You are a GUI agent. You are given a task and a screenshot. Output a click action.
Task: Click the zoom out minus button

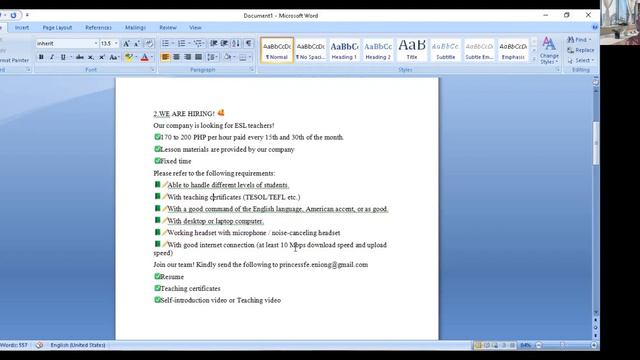[539, 345]
